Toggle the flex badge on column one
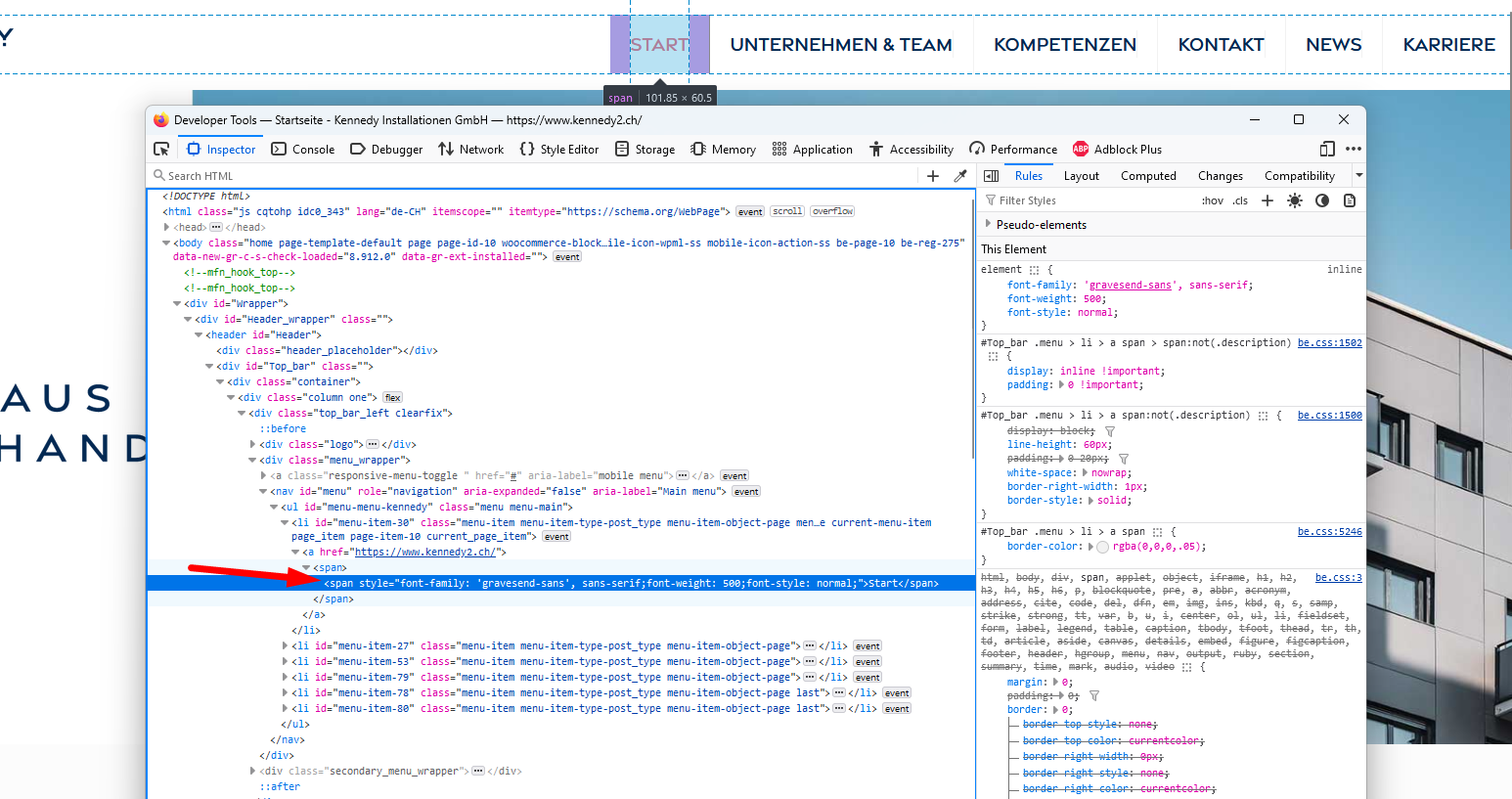The image size is (1512, 799). tap(393, 398)
